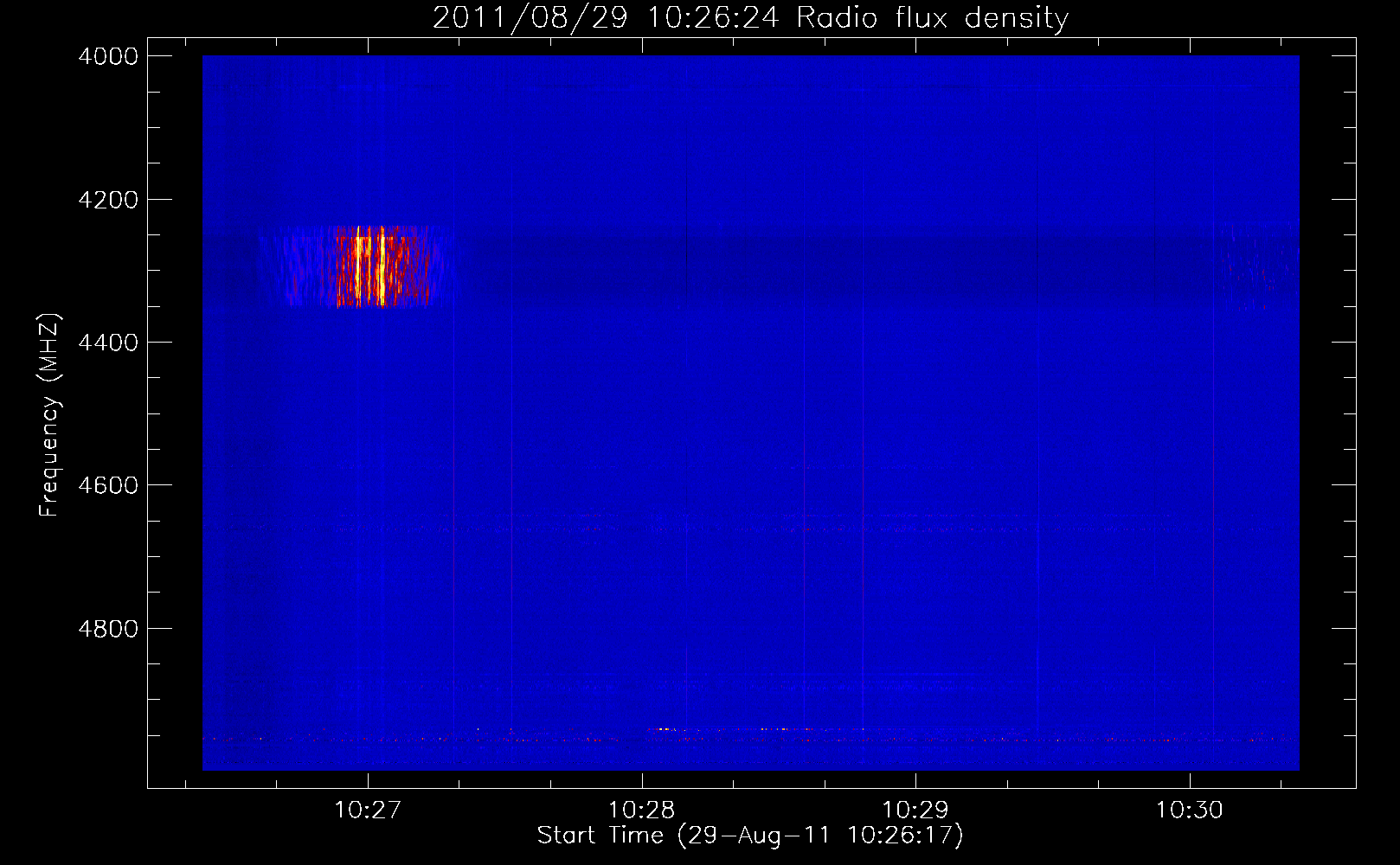Click the 10:27 time tick label
Image resolution: width=1400 pixels, height=865 pixels.
point(368,810)
